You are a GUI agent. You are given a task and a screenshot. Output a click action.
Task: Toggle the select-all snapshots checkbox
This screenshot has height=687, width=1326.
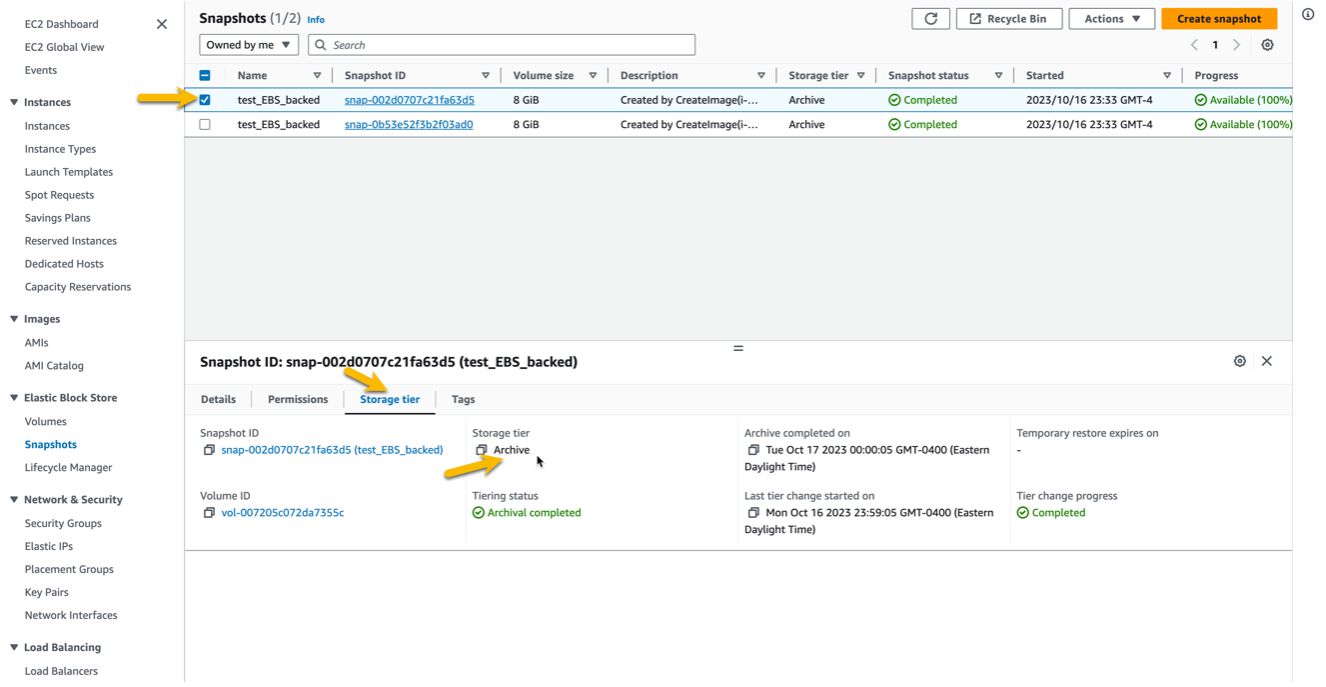pyautogui.click(x=208, y=74)
